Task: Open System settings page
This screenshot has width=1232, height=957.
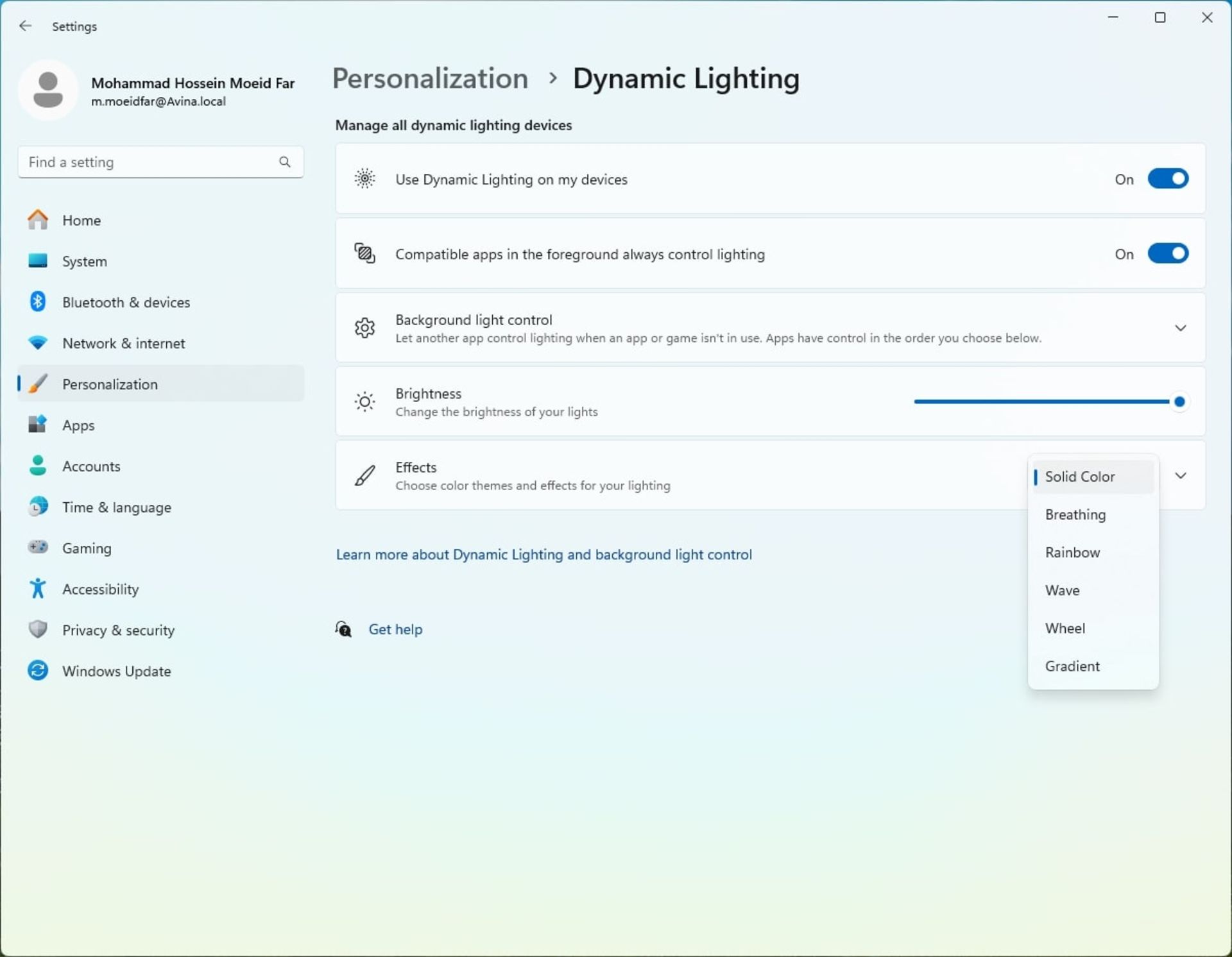Action: click(160, 261)
